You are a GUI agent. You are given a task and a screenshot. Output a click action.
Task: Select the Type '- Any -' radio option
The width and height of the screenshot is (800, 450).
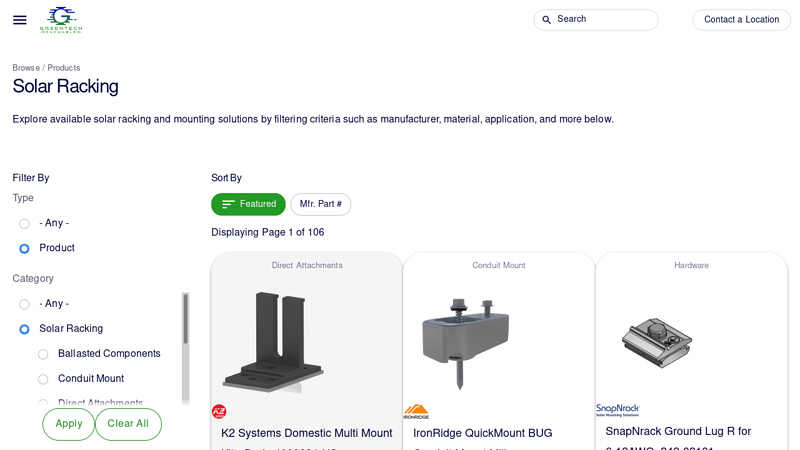tap(24, 223)
